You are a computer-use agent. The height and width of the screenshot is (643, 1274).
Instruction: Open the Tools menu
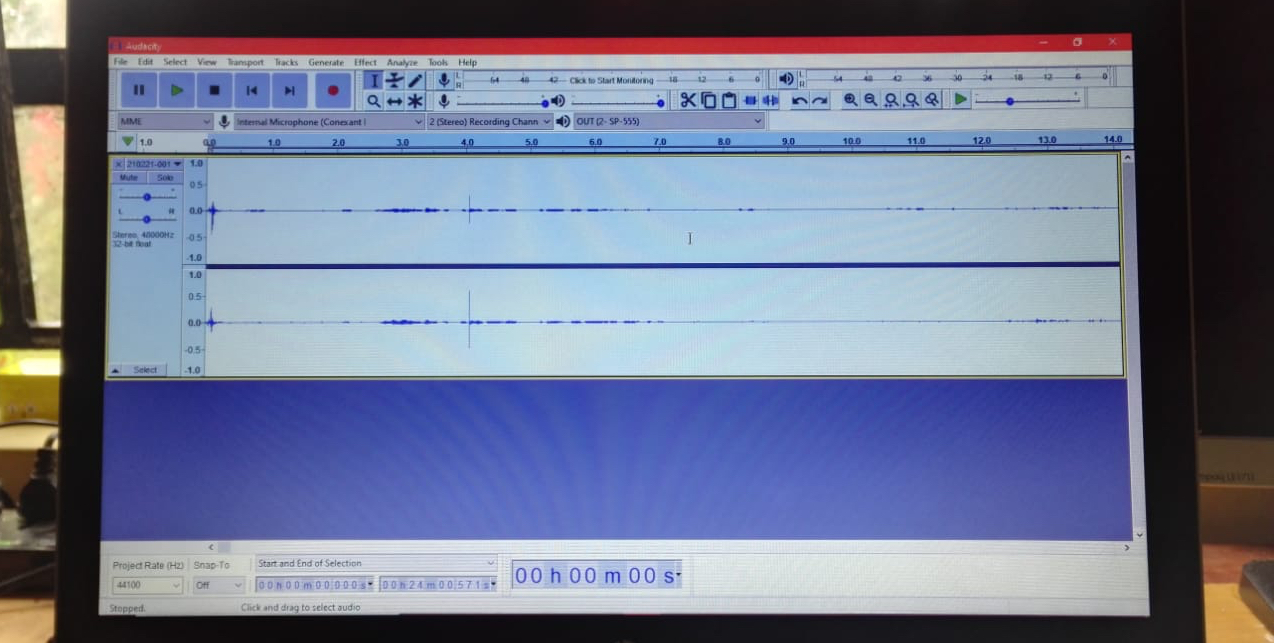pos(438,62)
